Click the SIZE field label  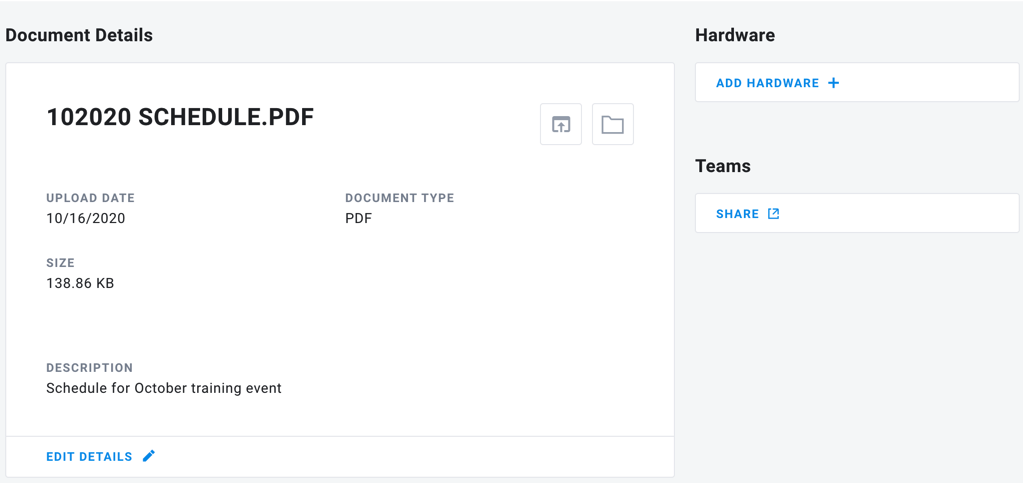coord(61,263)
